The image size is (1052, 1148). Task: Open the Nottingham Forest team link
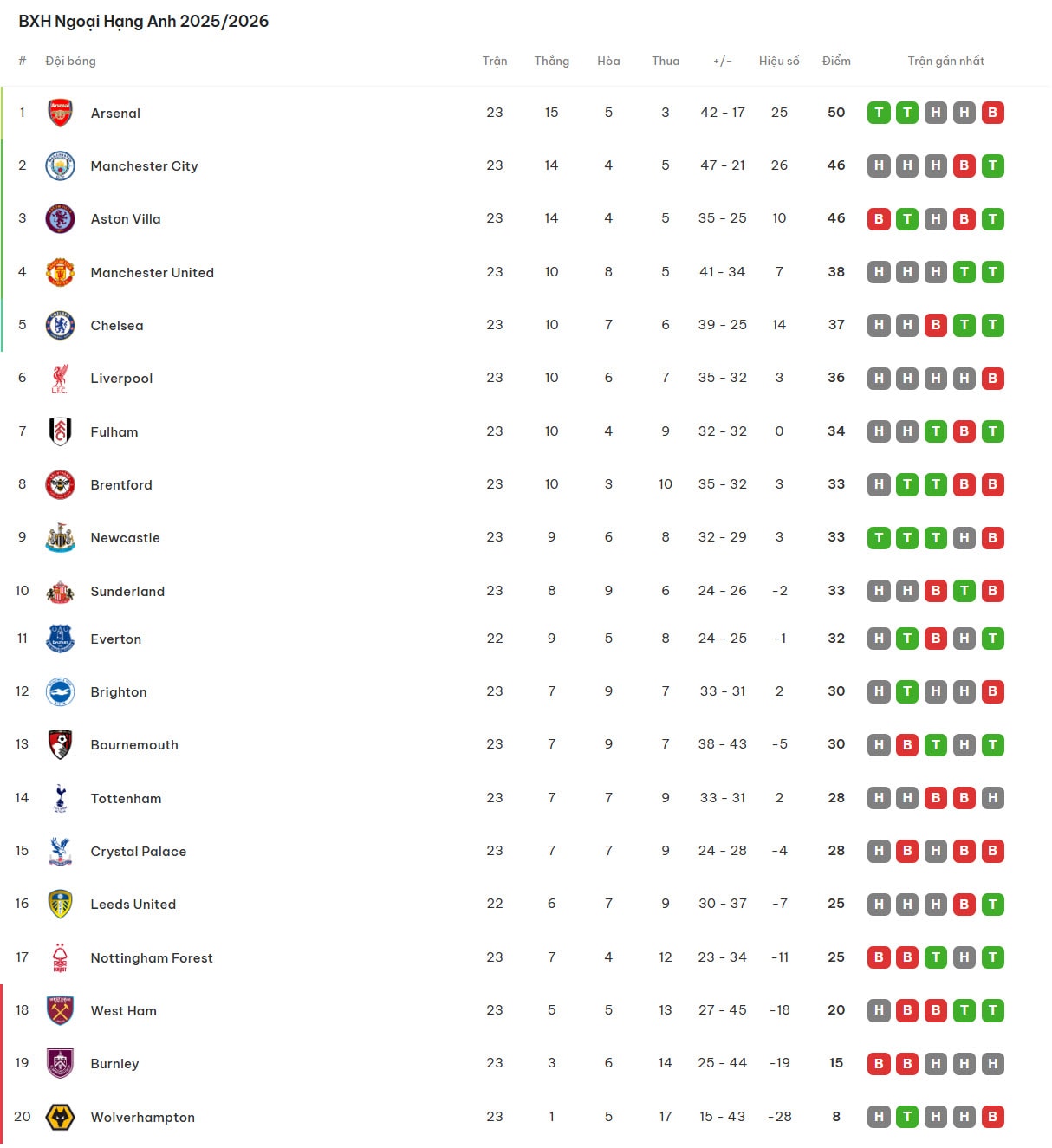[x=151, y=957]
